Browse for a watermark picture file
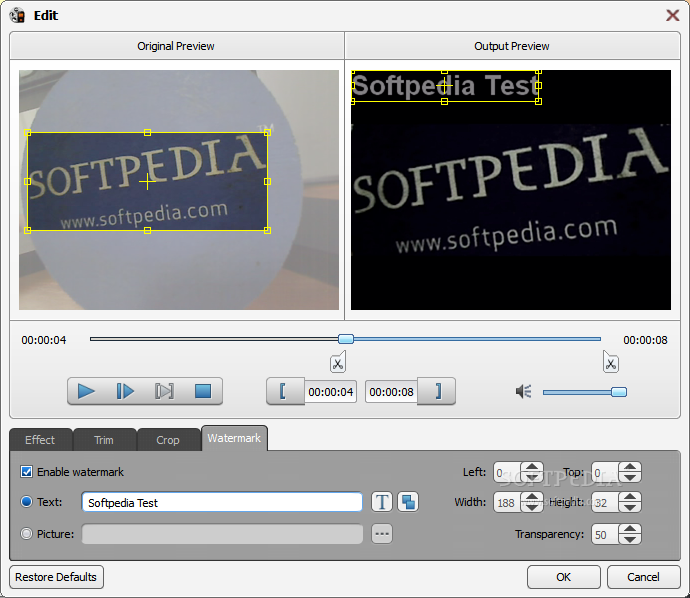 [382, 534]
